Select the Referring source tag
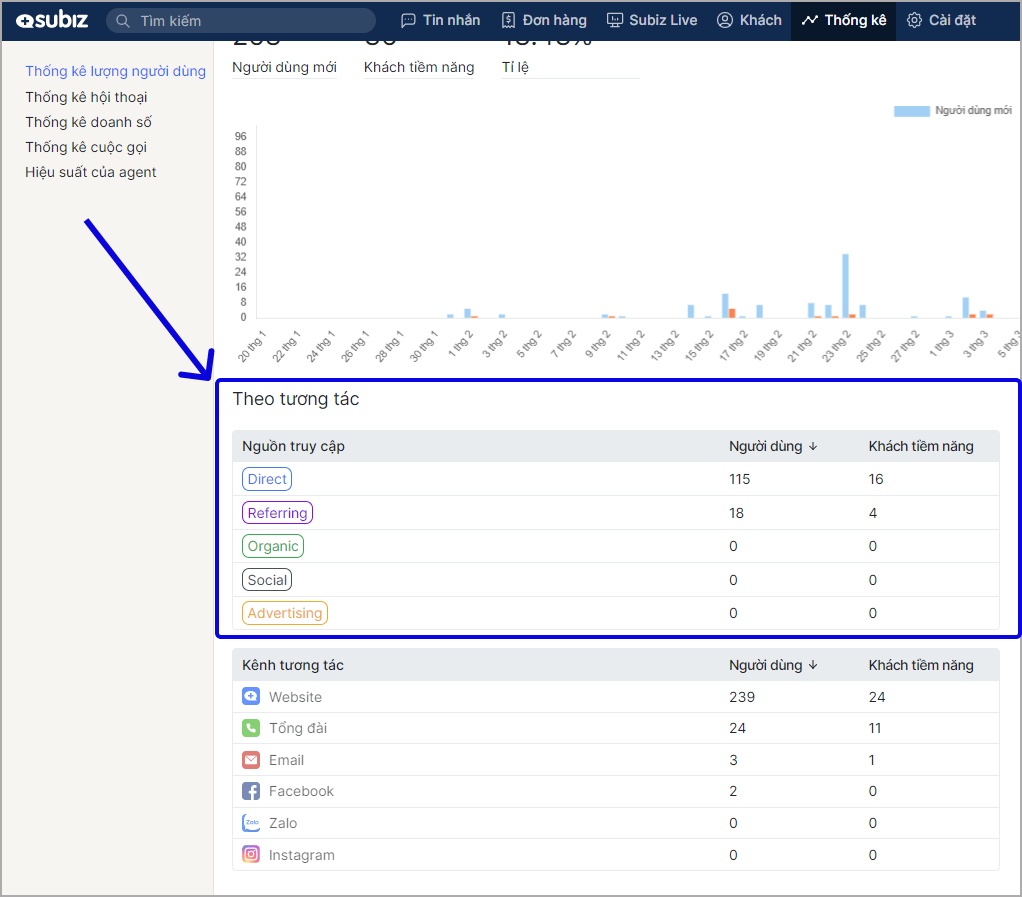The height and width of the screenshot is (897, 1022). coord(277,513)
